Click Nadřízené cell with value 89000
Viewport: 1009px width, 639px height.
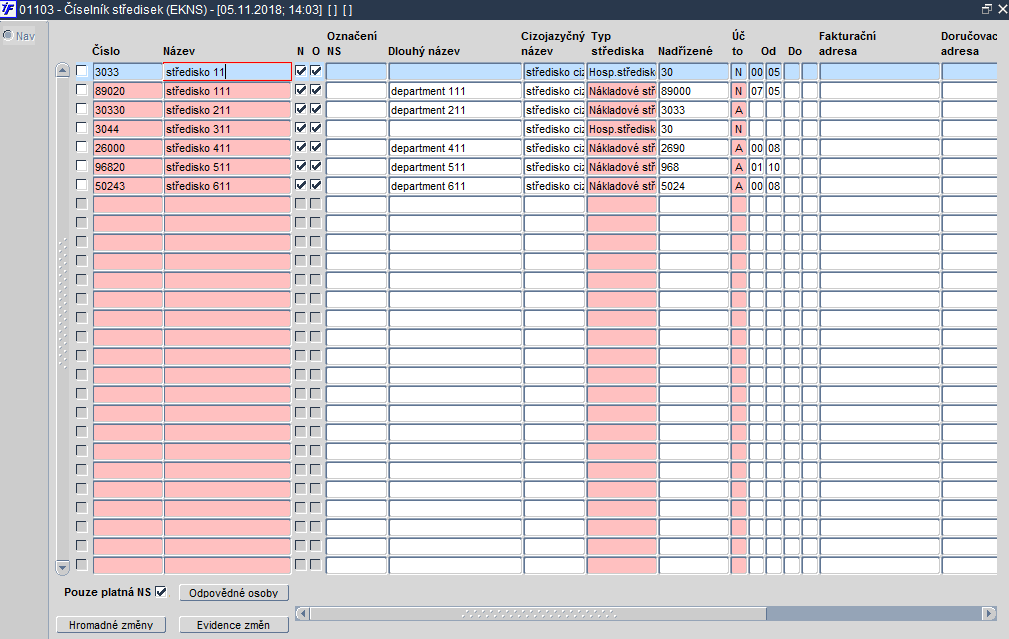tap(694, 91)
